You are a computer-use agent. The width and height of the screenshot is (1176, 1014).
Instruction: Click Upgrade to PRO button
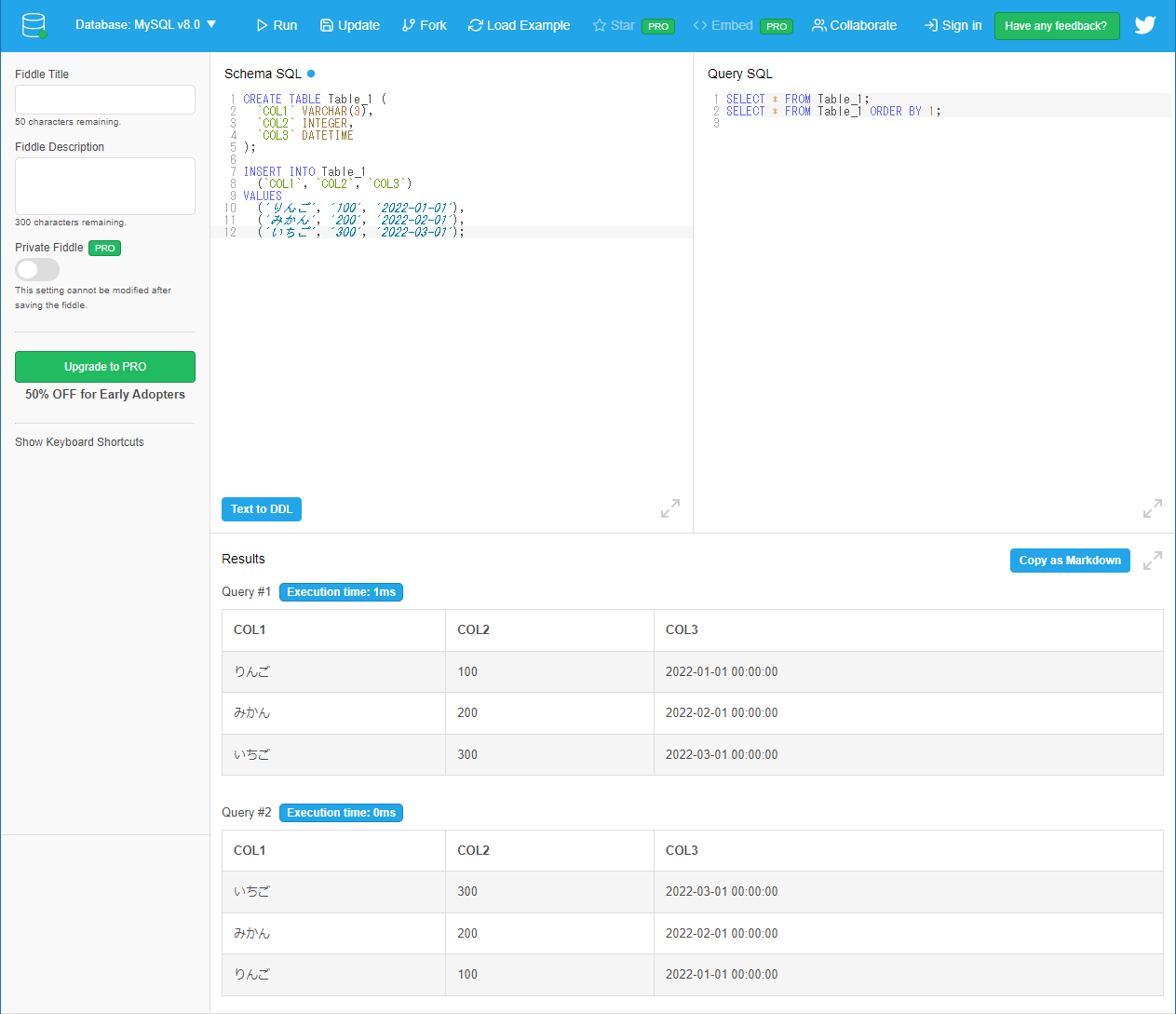(105, 367)
